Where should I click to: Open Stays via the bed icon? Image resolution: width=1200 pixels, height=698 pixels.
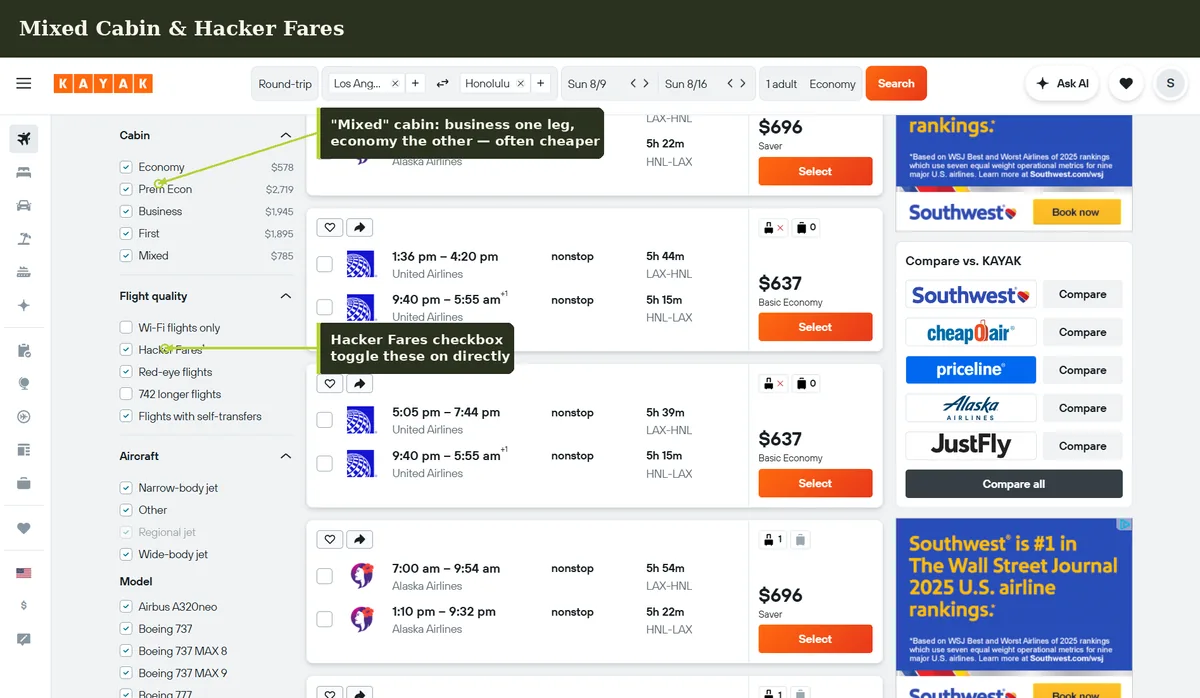click(24, 172)
